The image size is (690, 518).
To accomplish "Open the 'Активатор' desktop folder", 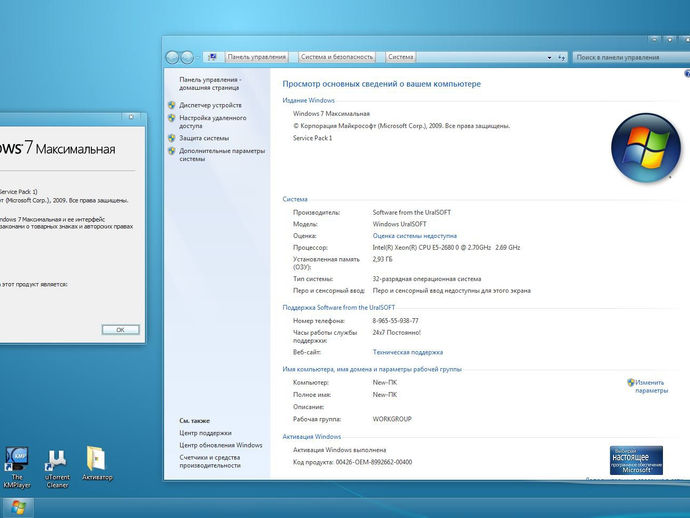I will pos(97,464).
